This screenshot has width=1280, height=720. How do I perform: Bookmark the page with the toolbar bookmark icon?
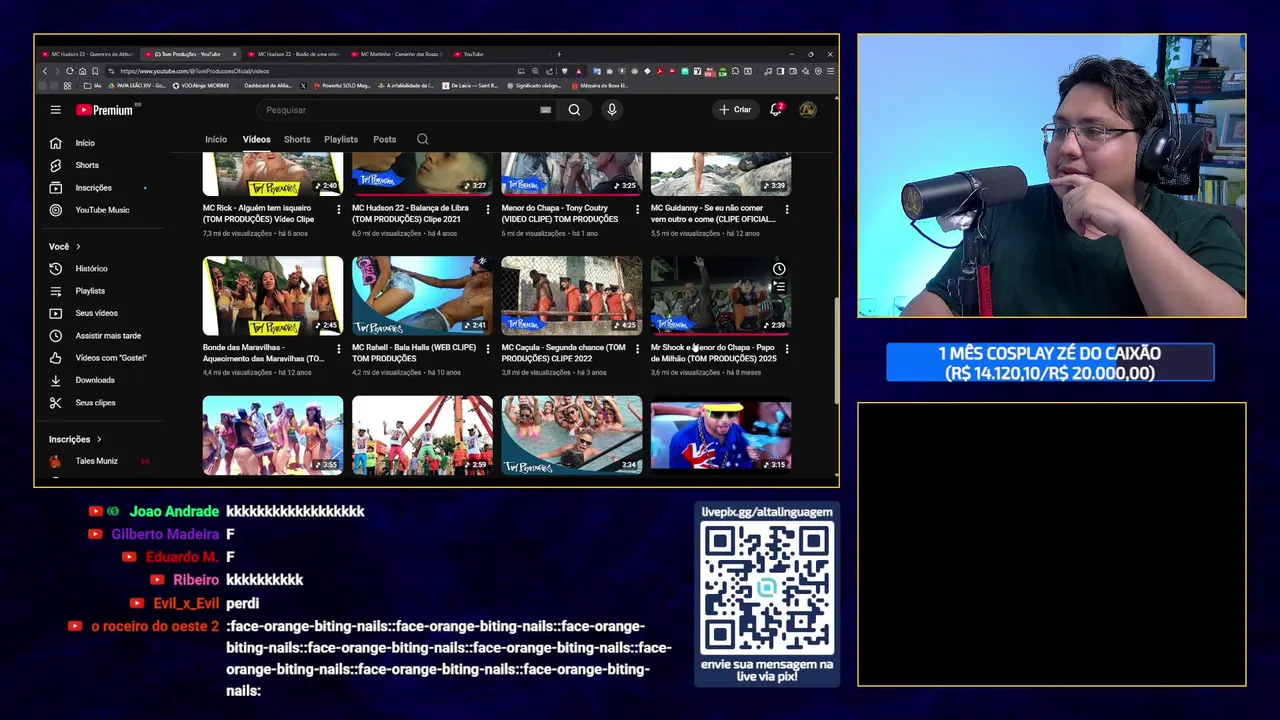click(95, 71)
